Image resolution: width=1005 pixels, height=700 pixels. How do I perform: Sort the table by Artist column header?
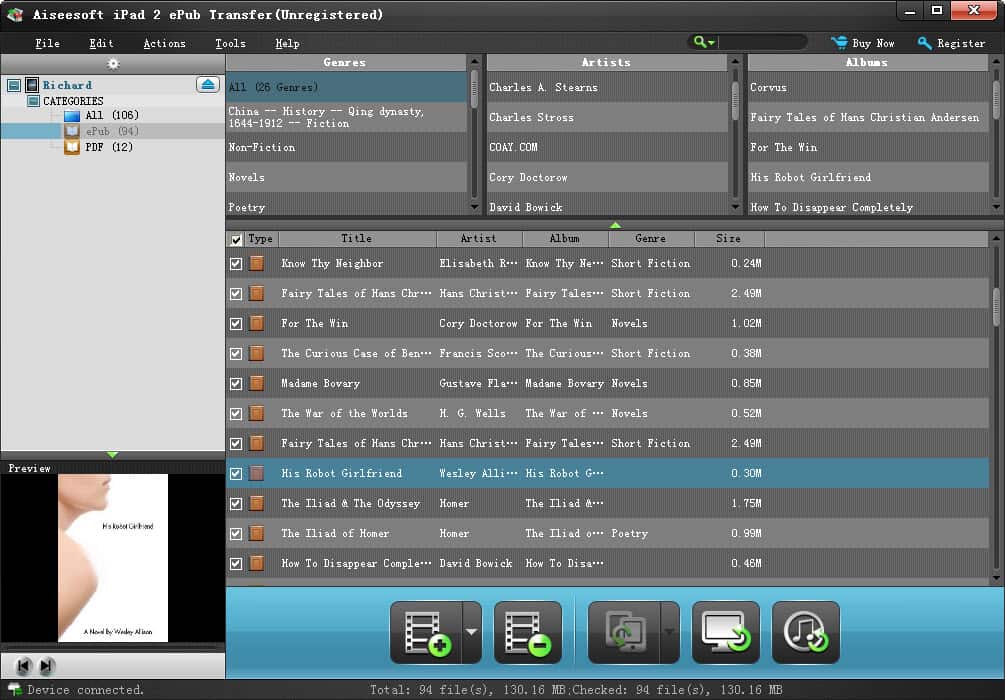click(479, 238)
